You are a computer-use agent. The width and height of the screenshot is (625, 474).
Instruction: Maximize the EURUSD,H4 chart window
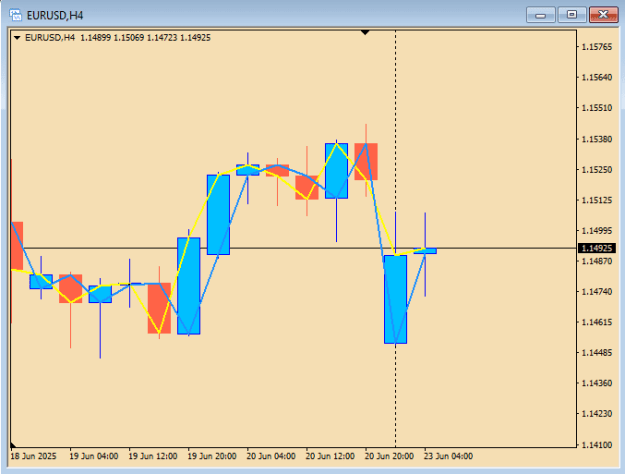click(x=572, y=15)
